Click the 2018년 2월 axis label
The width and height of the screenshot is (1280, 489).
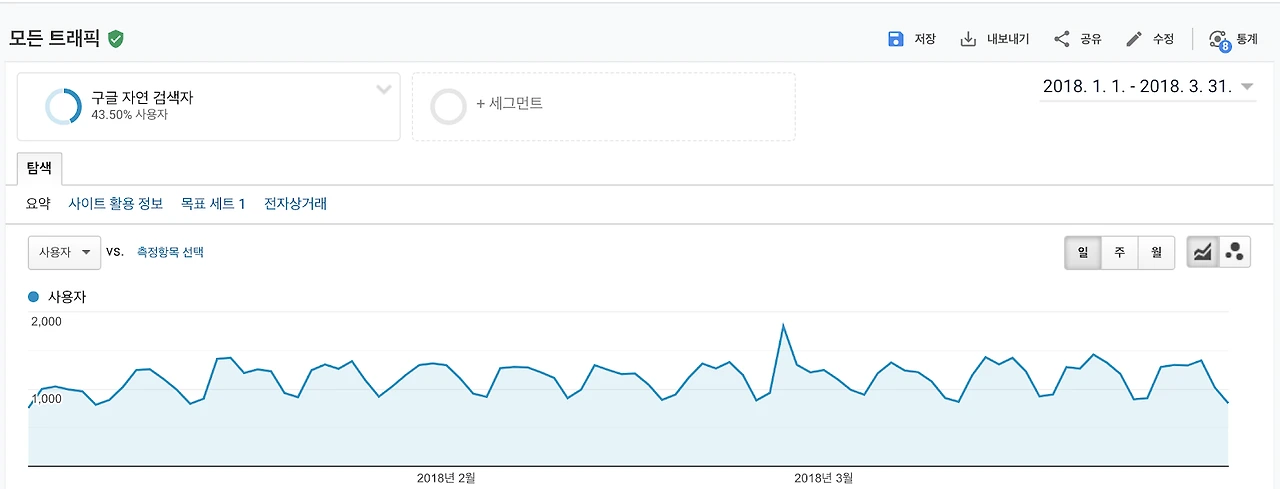[x=446, y=478]
